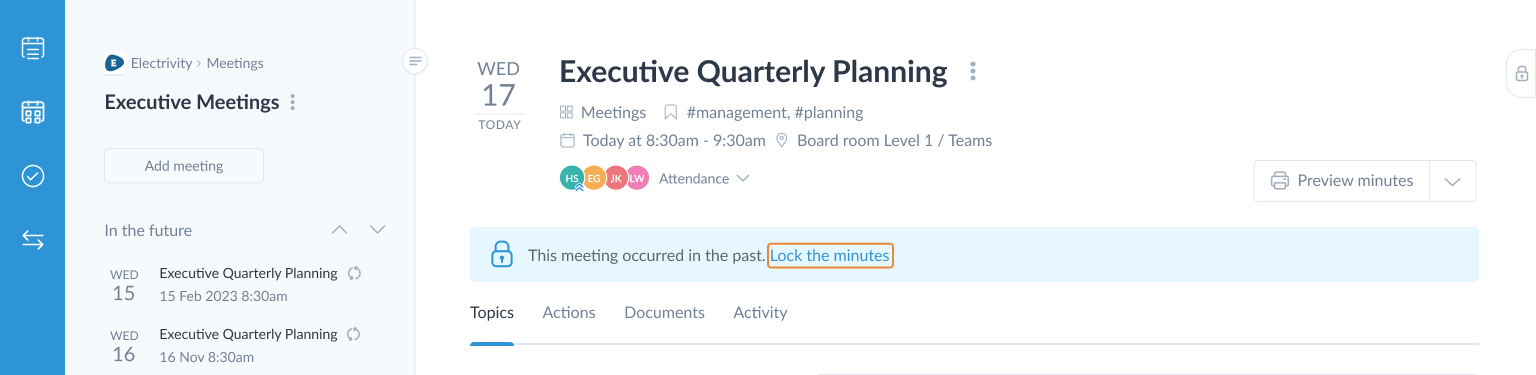Expand future meetings with down chevron
The height and width of the screenshot is (375, 1536).
click(x=377, y=230)
